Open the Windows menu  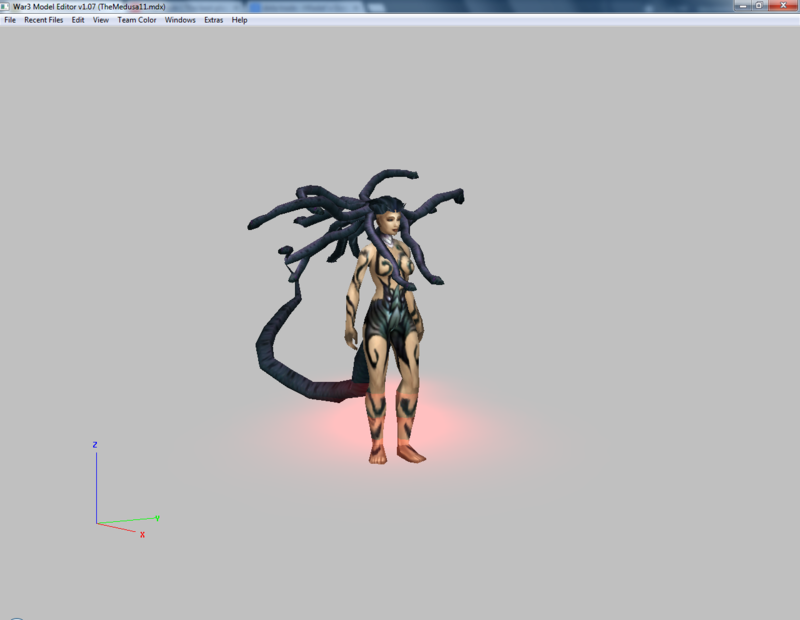(x=180, y=20)
